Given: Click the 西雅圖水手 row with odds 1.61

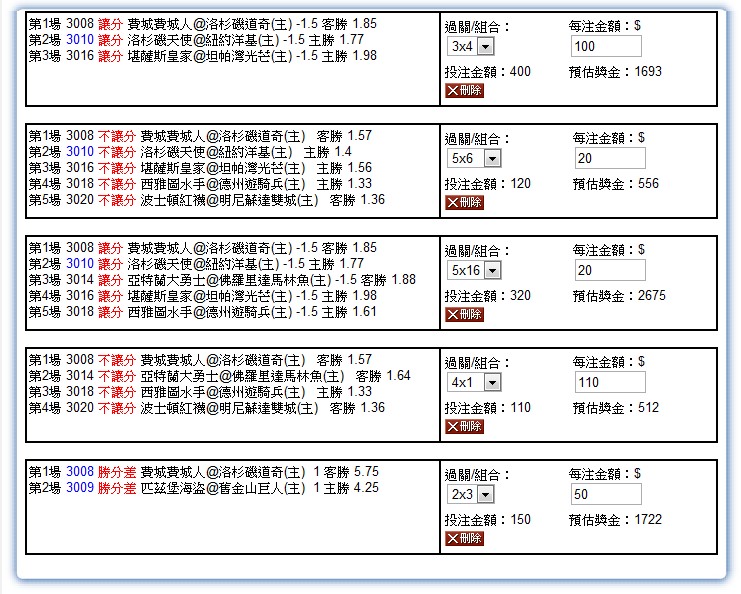Looking at the screenshot, I should (203, 312).
